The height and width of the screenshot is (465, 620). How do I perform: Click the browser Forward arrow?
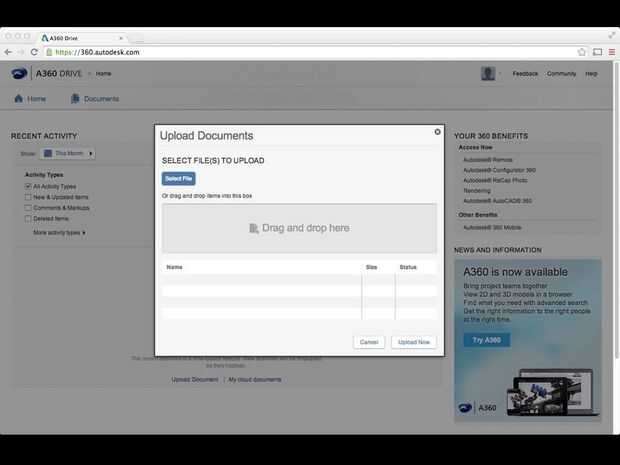pyautogui.click(x=21, y=52)
